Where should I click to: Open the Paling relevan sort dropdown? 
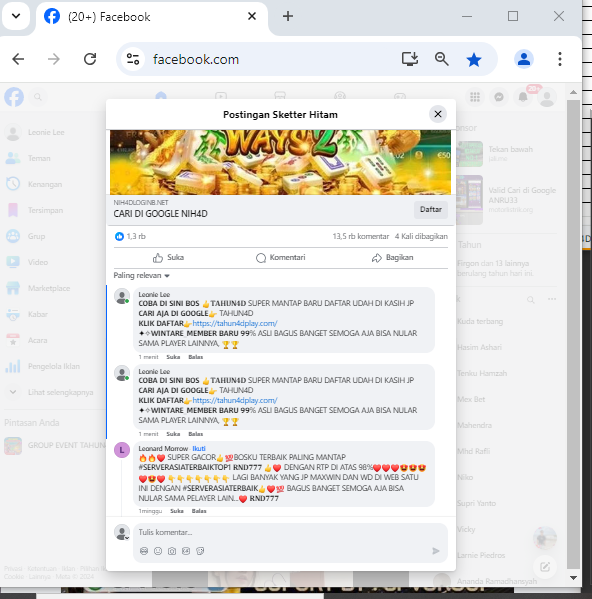(x=141, y=275)
